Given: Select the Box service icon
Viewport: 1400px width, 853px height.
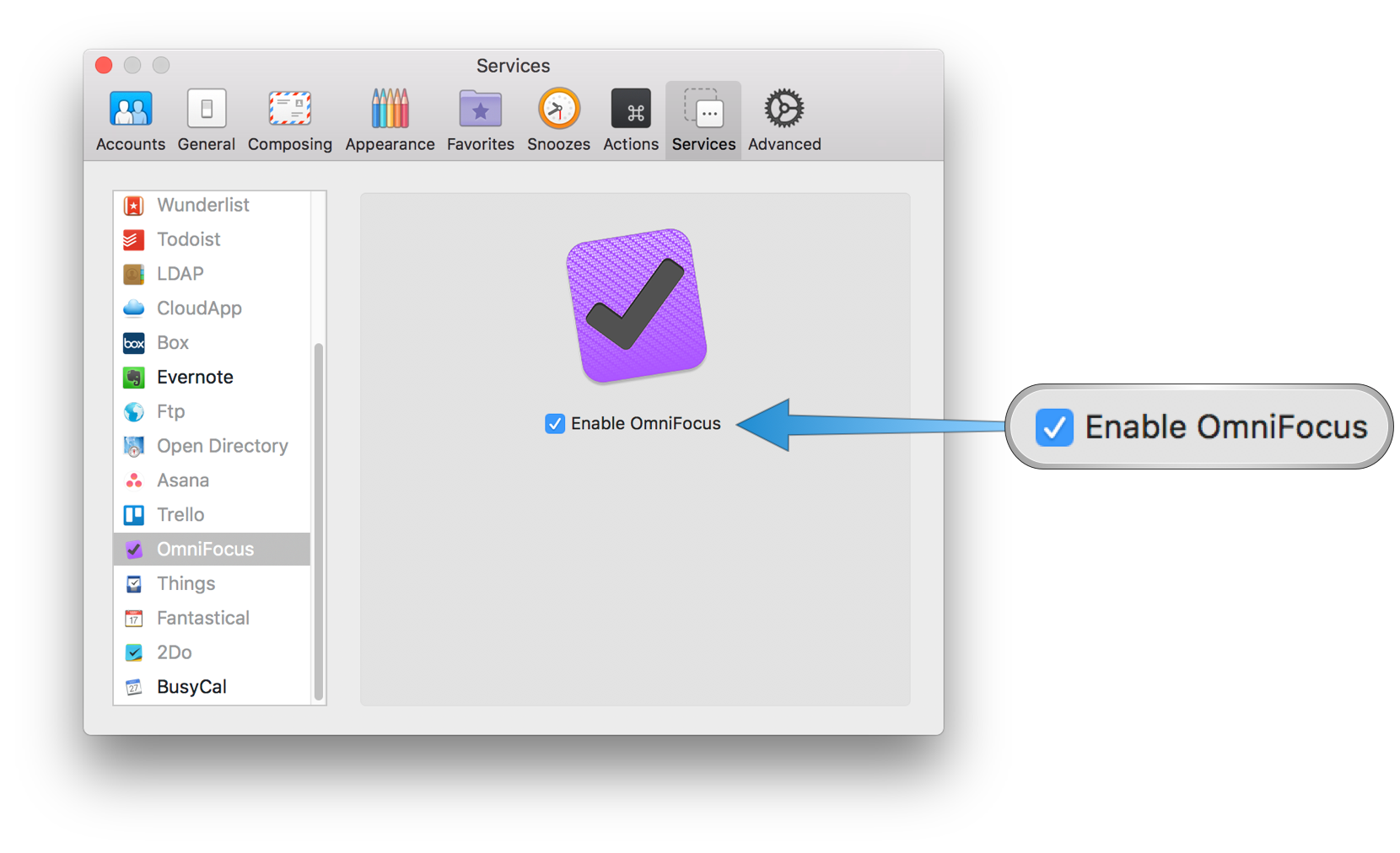Looking at the screenshot, I should coord(133,343).
